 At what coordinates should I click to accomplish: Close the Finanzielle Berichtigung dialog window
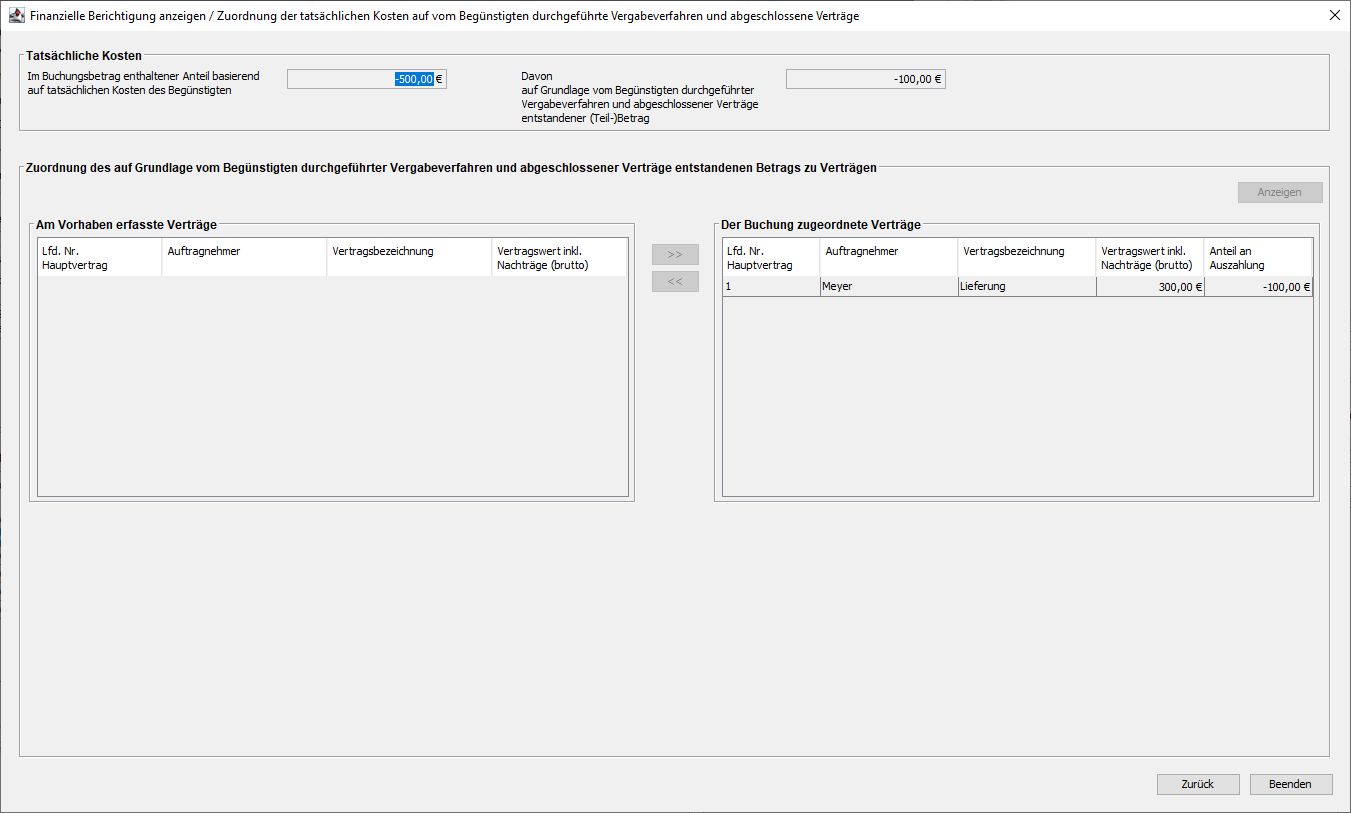[1334, 16]
